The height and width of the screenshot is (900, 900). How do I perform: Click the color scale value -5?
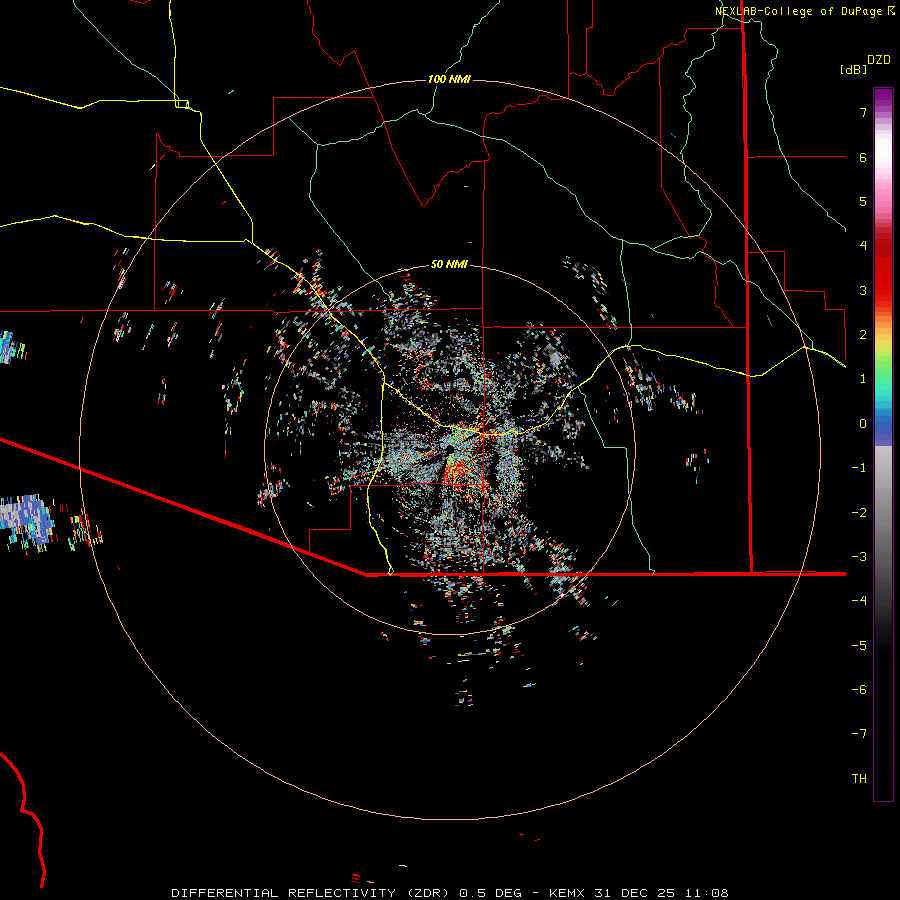pyautogui.click(x=859, y=645)
